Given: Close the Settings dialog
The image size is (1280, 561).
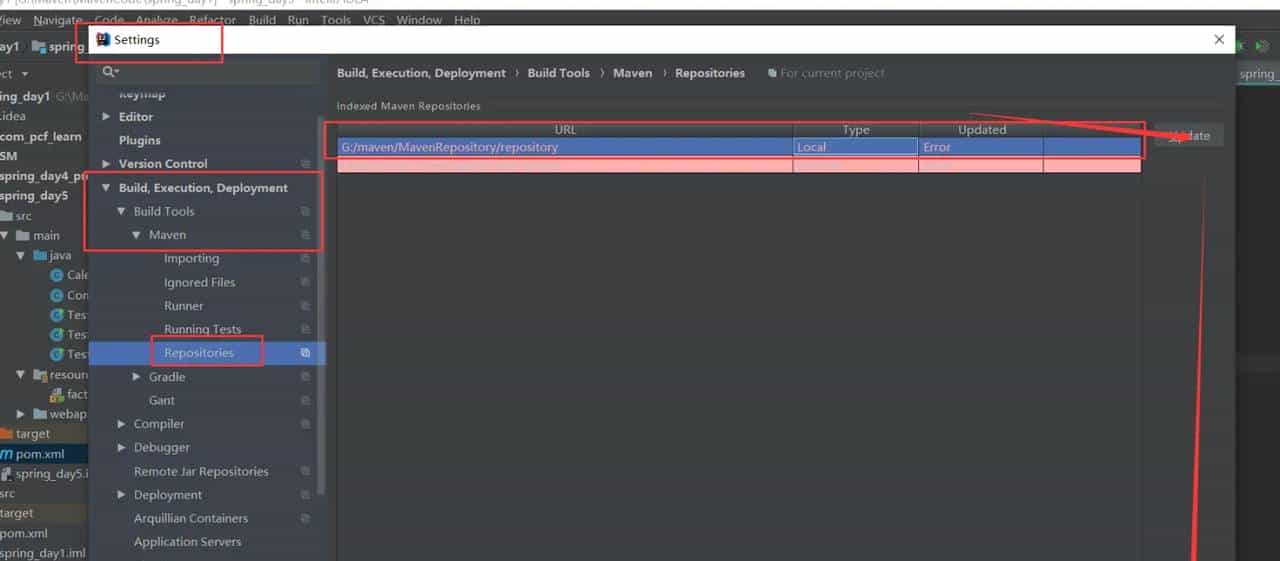Looking at the screenshot, I should coord(1218,40).
